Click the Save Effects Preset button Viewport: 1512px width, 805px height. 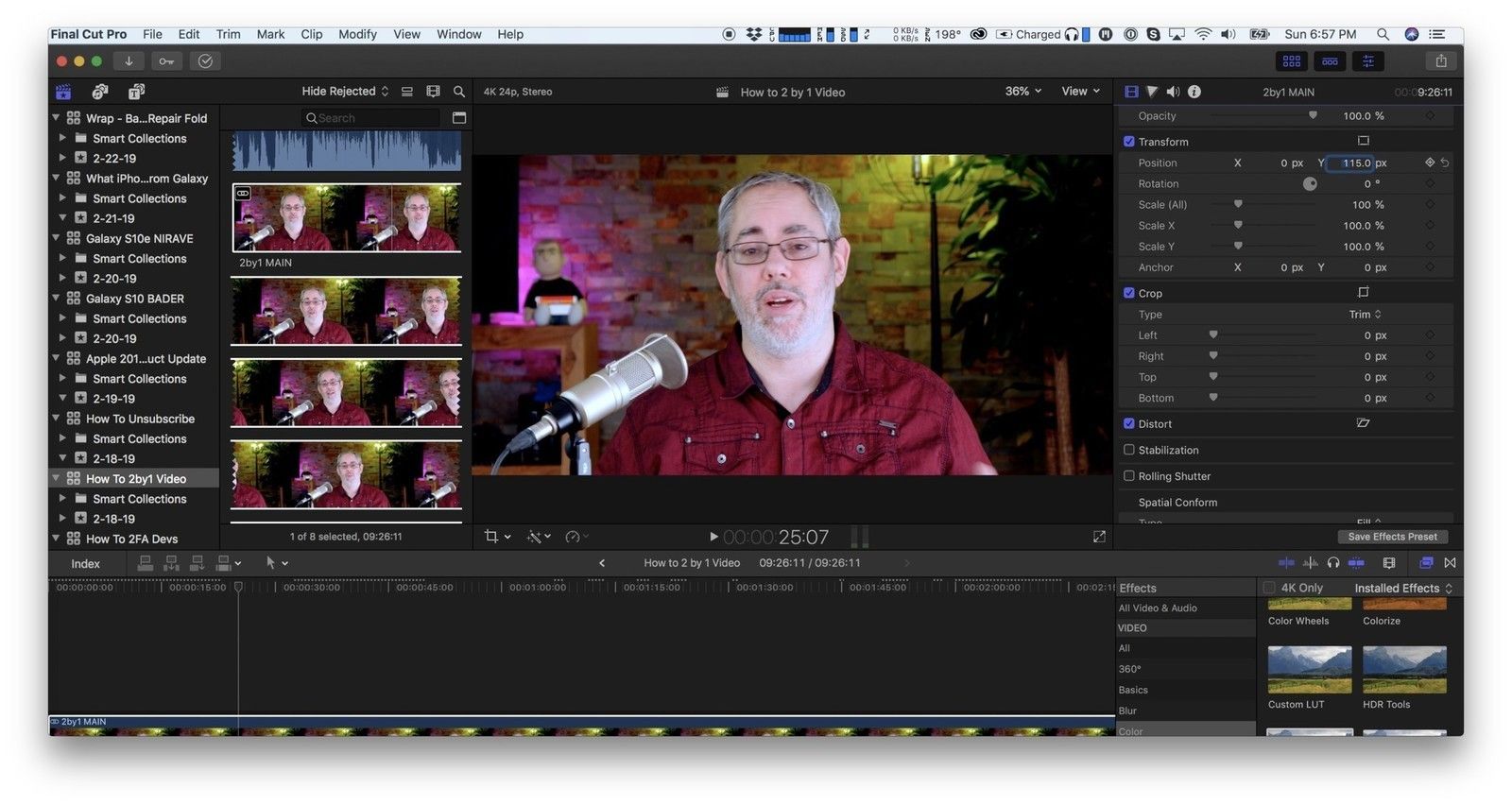click(x=1391, y=537)
